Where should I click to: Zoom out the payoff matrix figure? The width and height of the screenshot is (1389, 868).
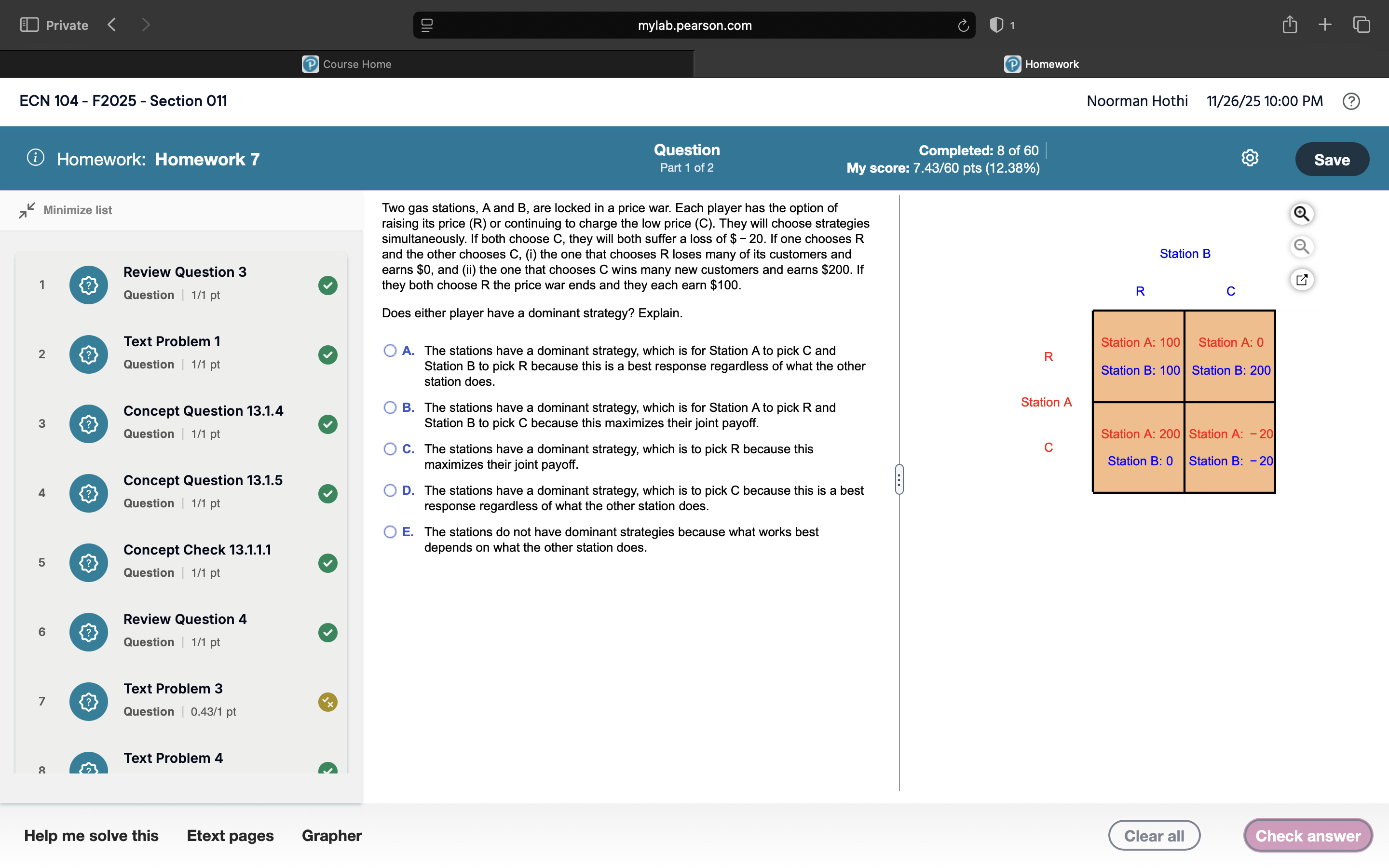[1301, 247]
